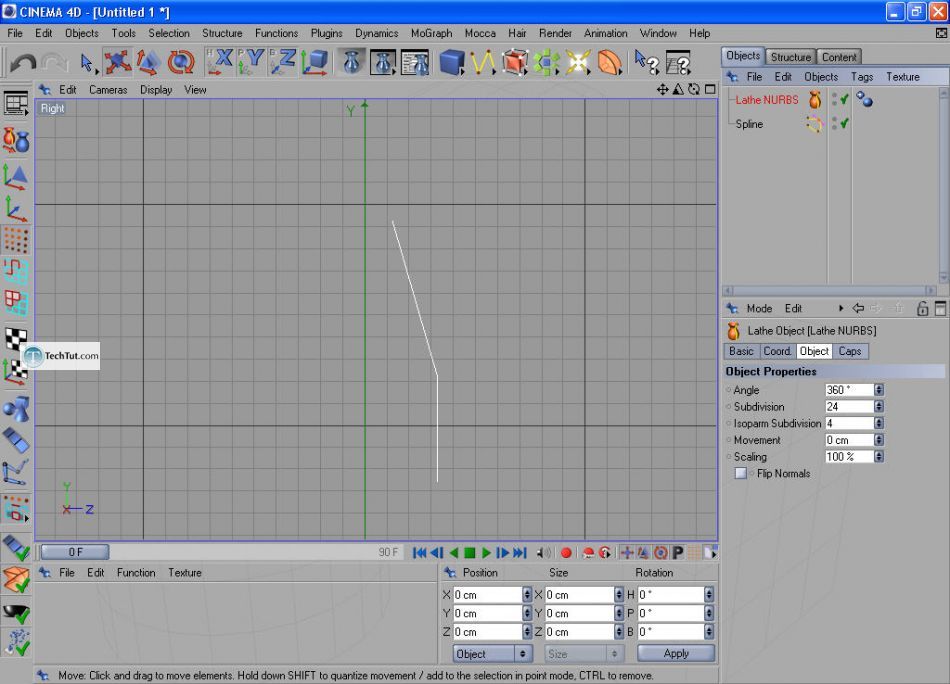Open the spline drawing tools icon

pyautogui.click(x=483, y=62)
